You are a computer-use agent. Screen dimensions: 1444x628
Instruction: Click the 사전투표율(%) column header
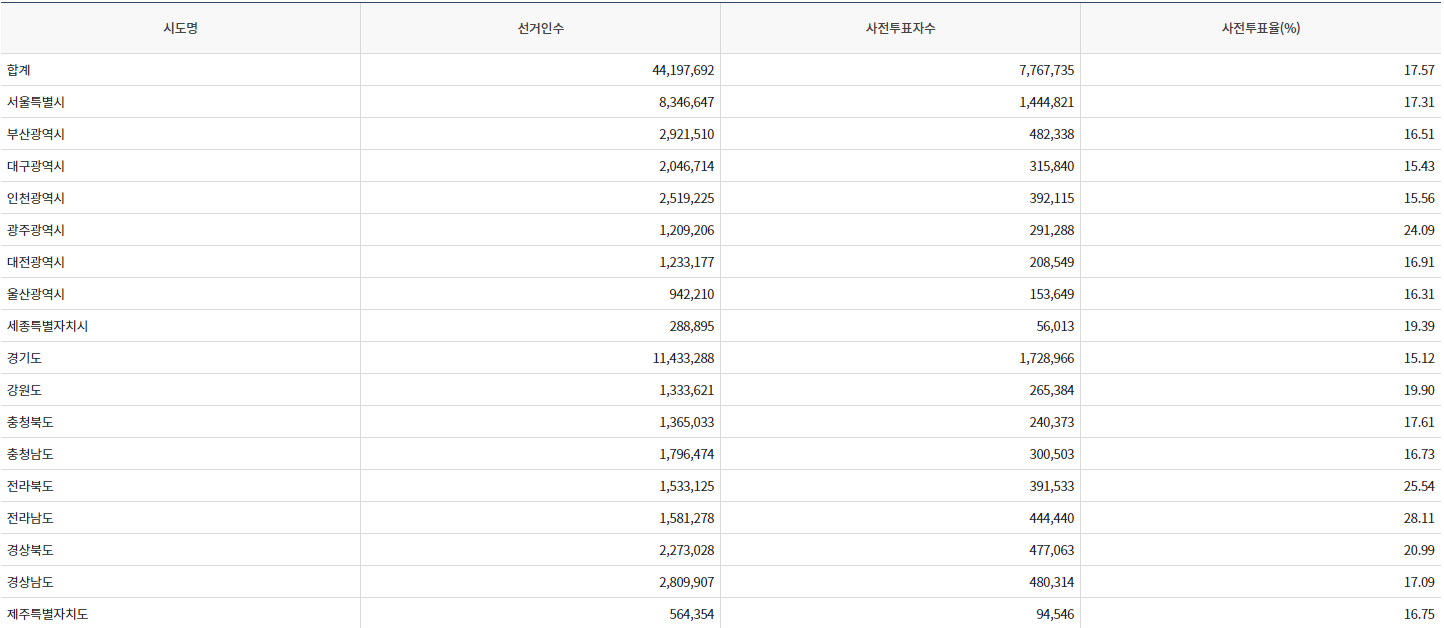1260,28
